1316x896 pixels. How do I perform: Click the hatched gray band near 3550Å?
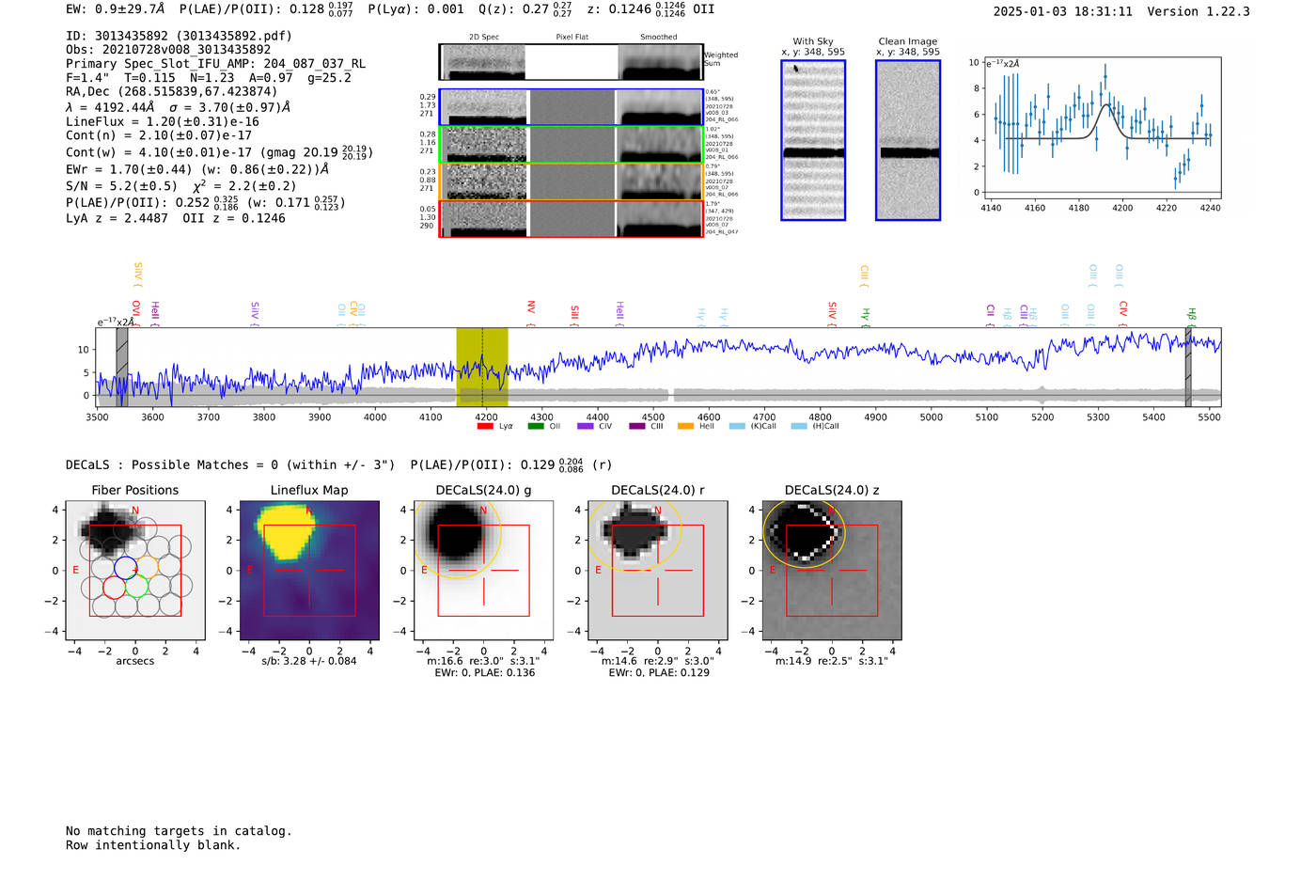[x=122, y=367]
